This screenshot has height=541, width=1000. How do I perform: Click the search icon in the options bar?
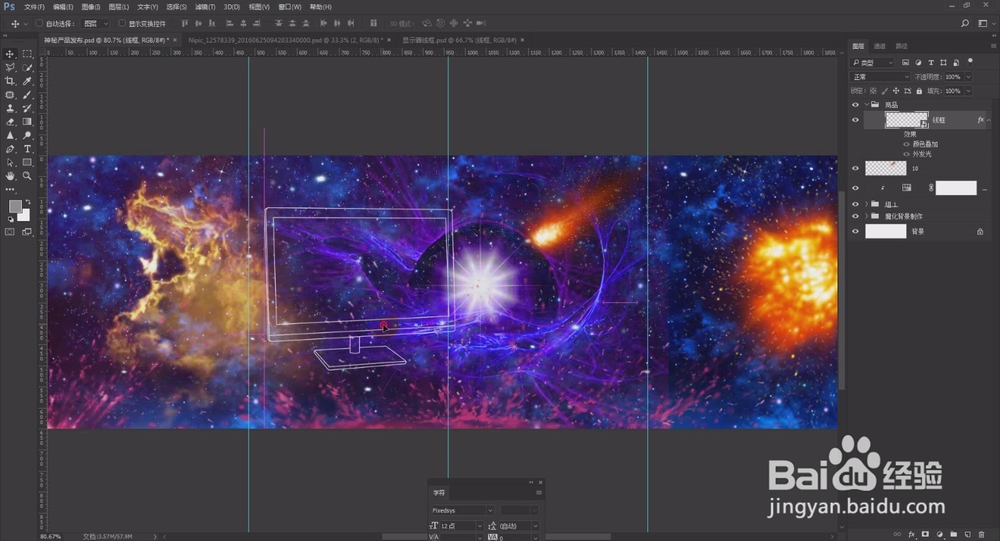pos(965,23)
